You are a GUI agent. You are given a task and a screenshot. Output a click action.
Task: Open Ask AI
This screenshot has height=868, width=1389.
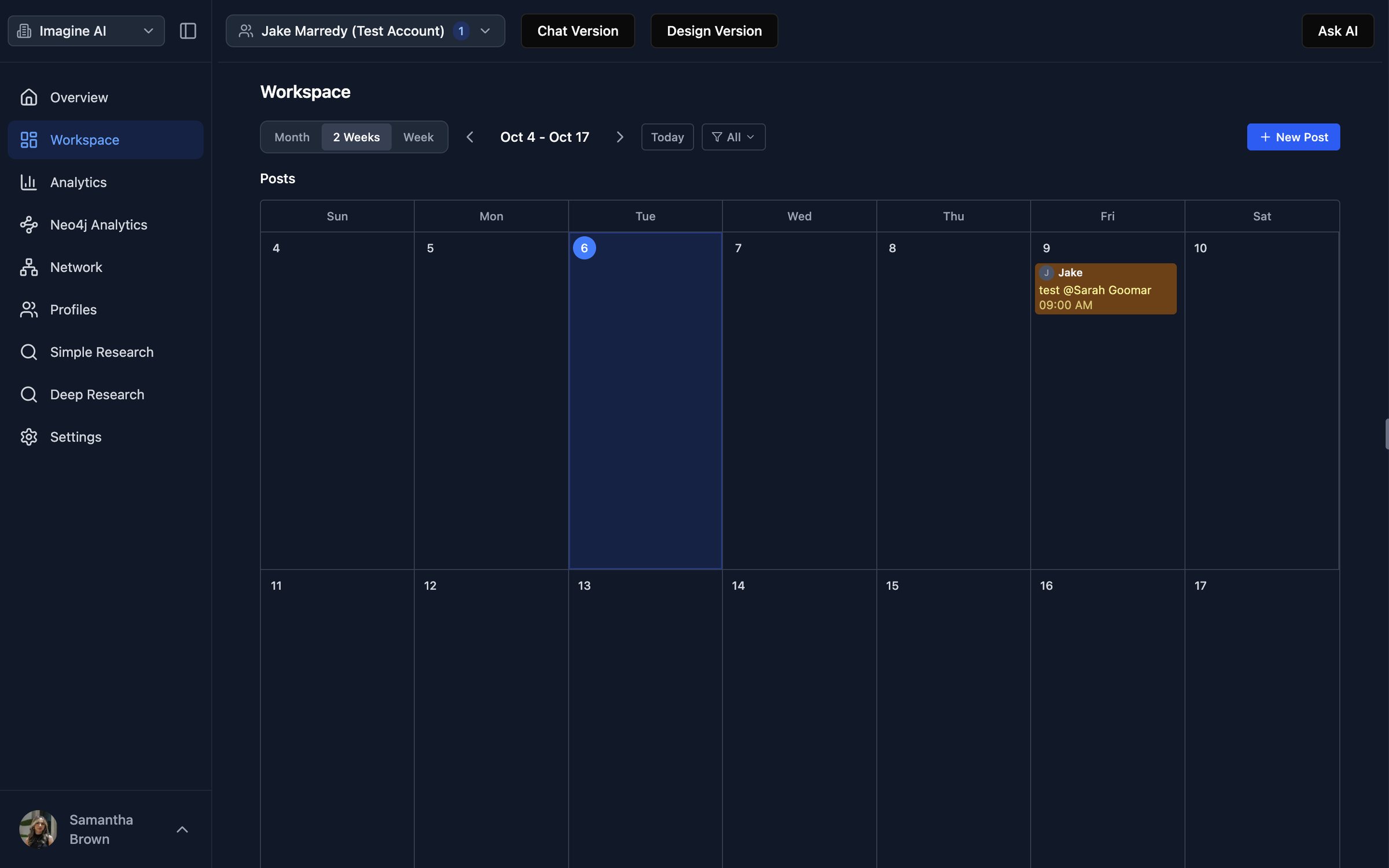(1337, 31)
